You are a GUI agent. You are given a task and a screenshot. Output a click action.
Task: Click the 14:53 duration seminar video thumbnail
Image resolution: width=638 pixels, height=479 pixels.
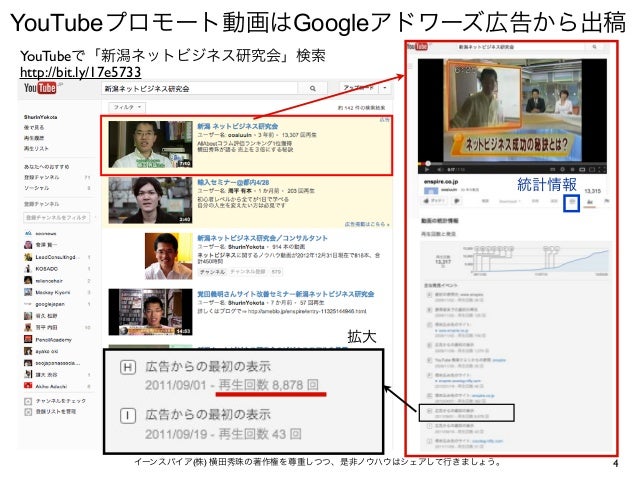pos(150,312)
